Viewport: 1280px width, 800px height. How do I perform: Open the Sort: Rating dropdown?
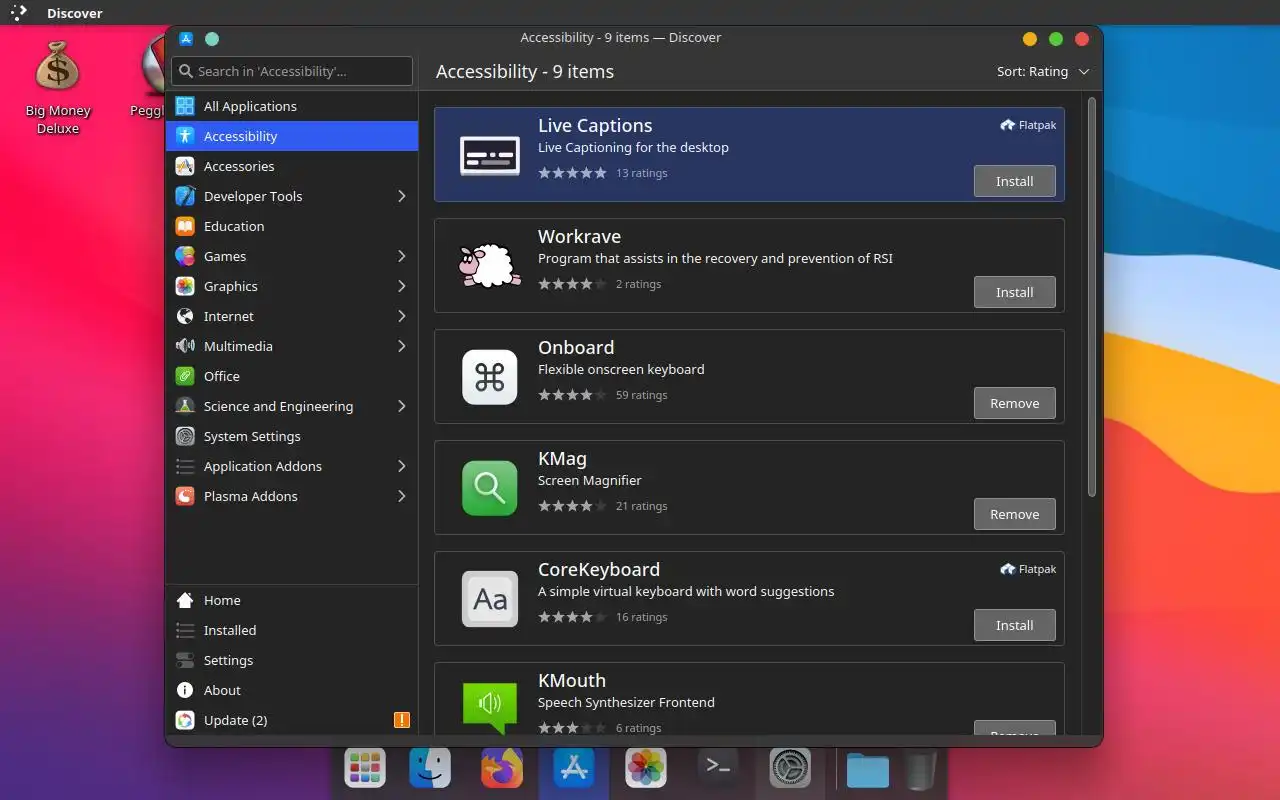point(1043,72)
